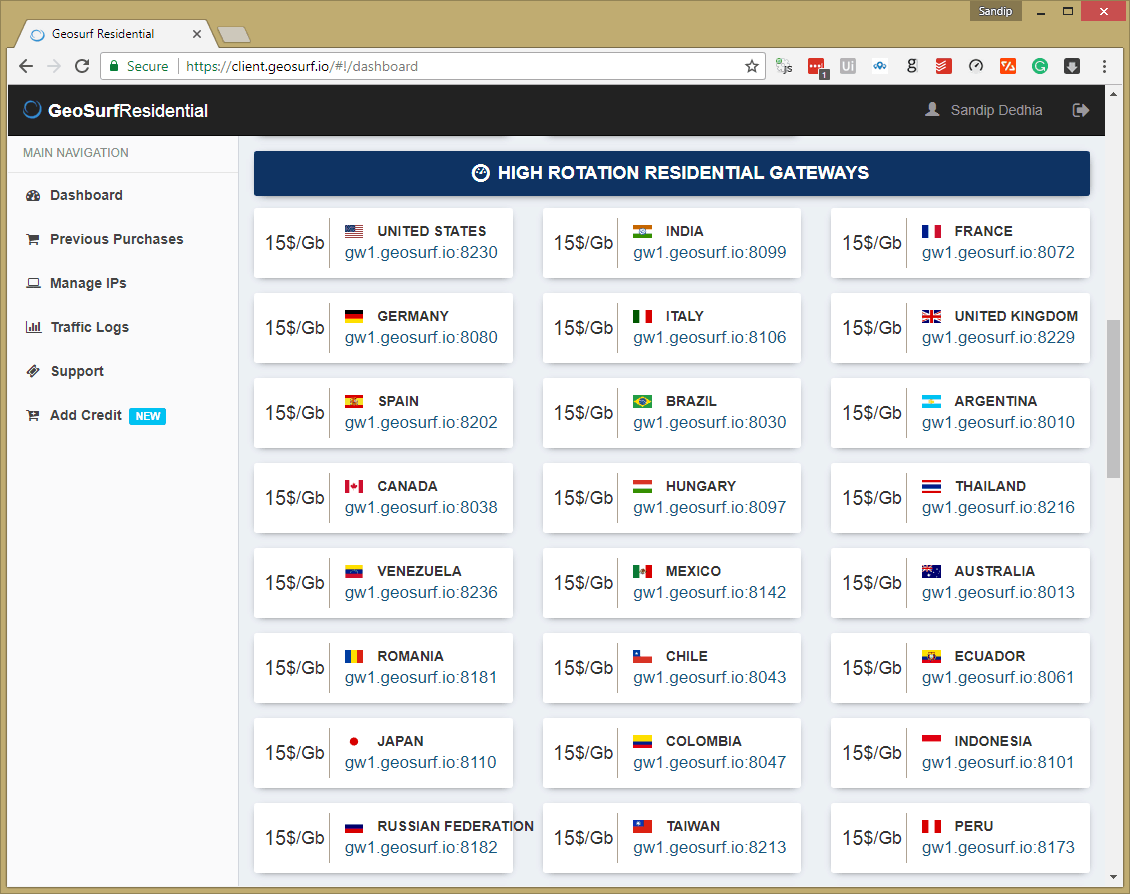
Task: Click the GeoSurf logo icon
Action: pyautogui.click(x=32, y=109)
